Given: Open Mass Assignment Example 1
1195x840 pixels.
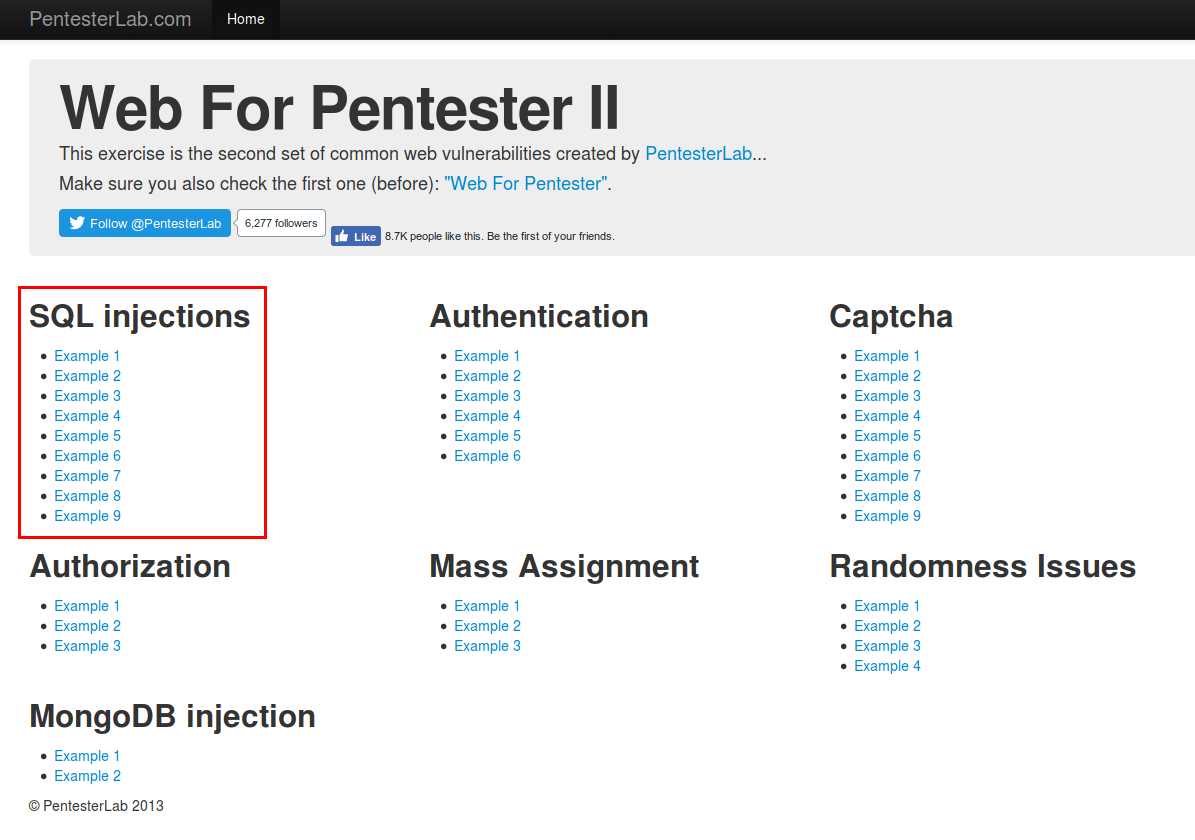Looking at the screenshot, I should click(x=487, y=606).
